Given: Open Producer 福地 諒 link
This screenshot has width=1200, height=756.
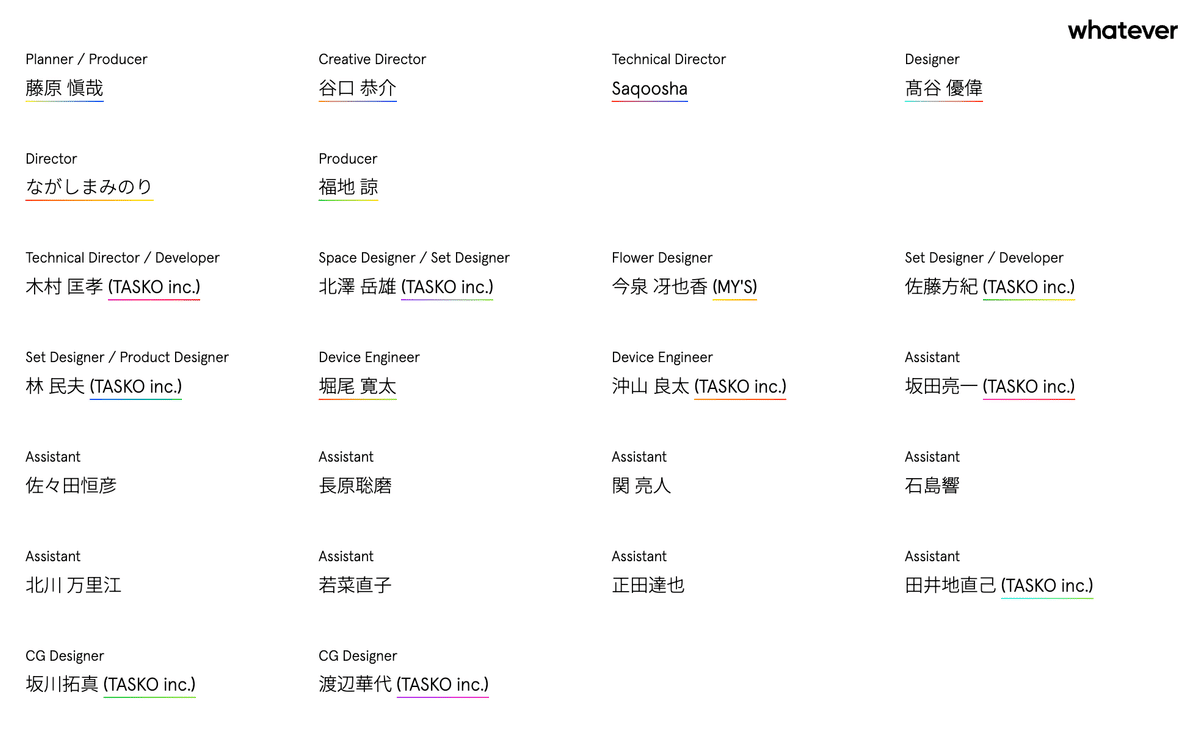Looking at the screenshot, I should click(x=348, y=187).
